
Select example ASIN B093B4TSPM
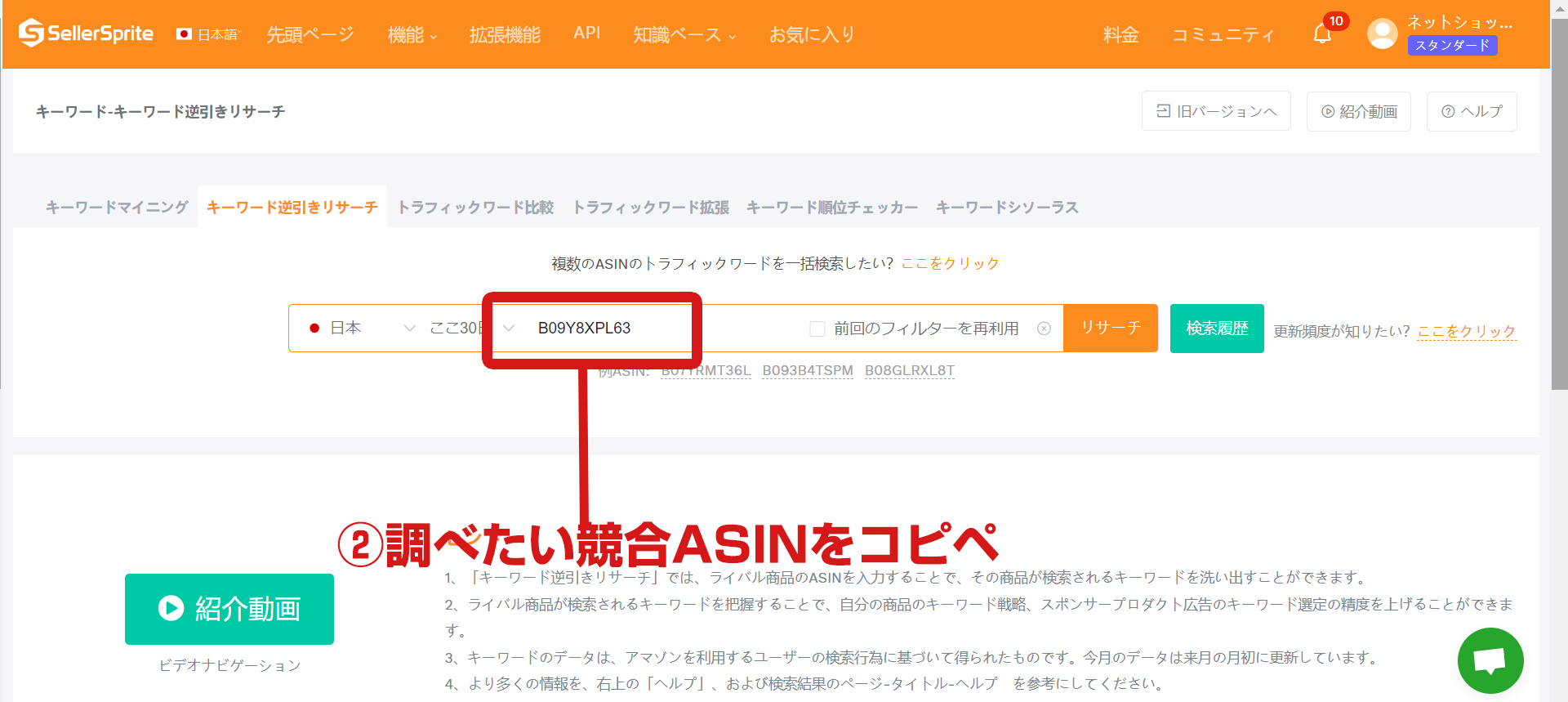(x=808, y=370)
